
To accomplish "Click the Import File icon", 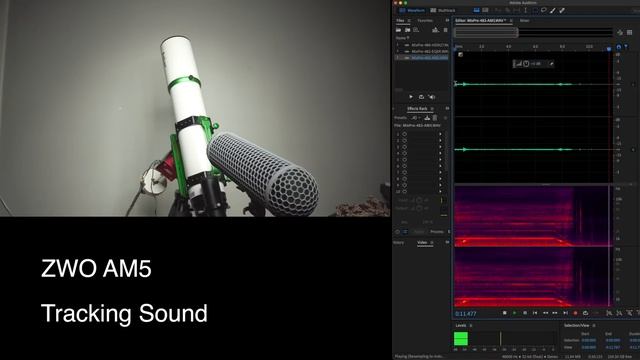I will click(x=407, y=30).
